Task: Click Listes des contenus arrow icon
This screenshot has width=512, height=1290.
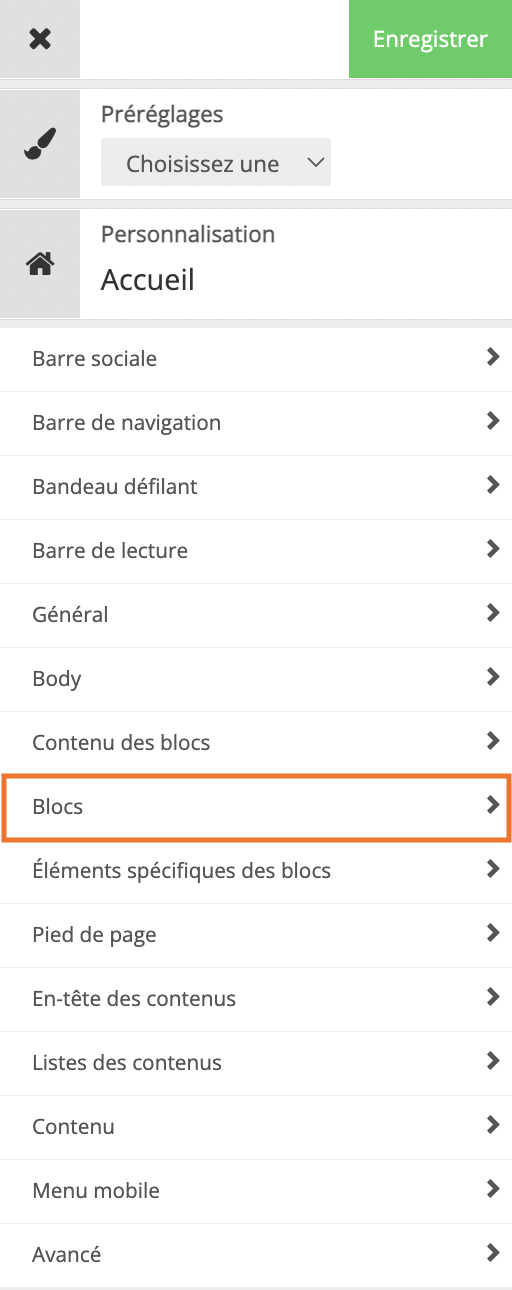Action: coord(492,1061)
